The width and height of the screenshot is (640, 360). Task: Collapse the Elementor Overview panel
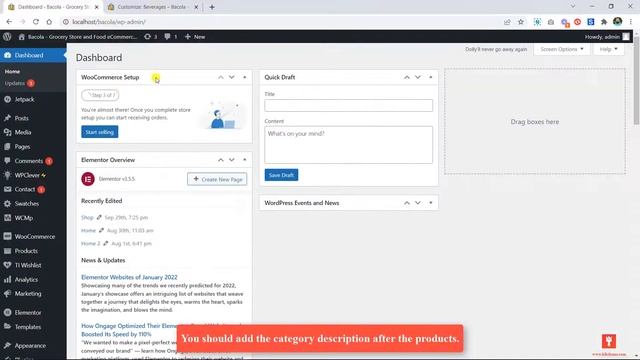pos(244,160)
